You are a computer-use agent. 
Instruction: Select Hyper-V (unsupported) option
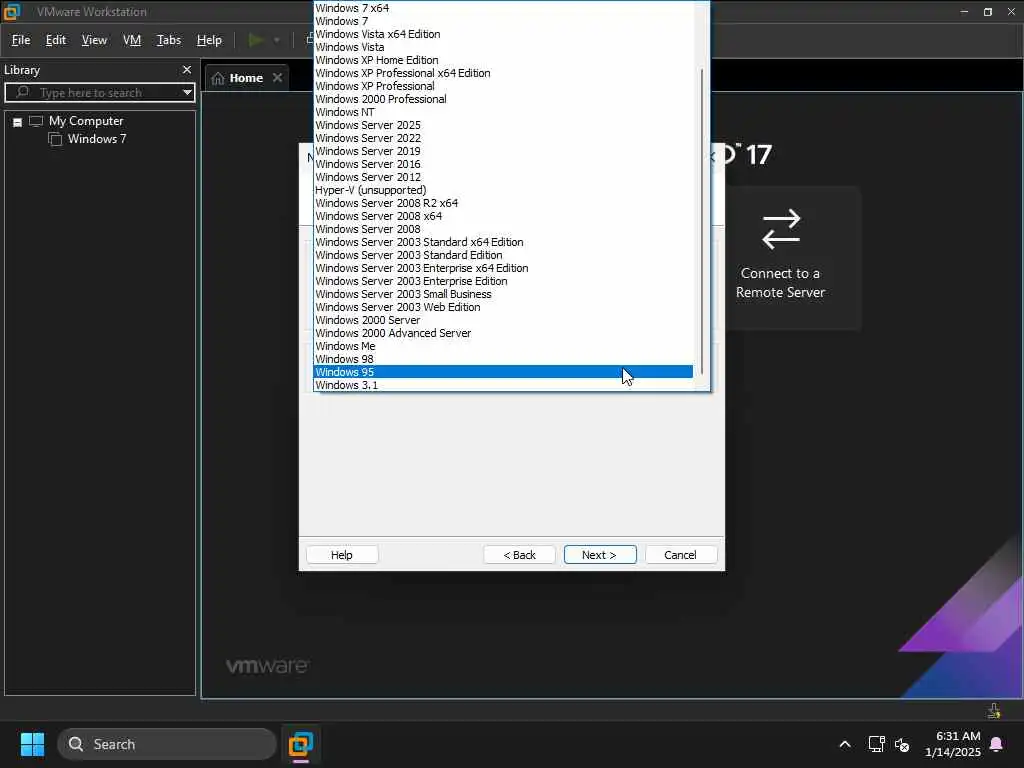[x=503, y=190]
